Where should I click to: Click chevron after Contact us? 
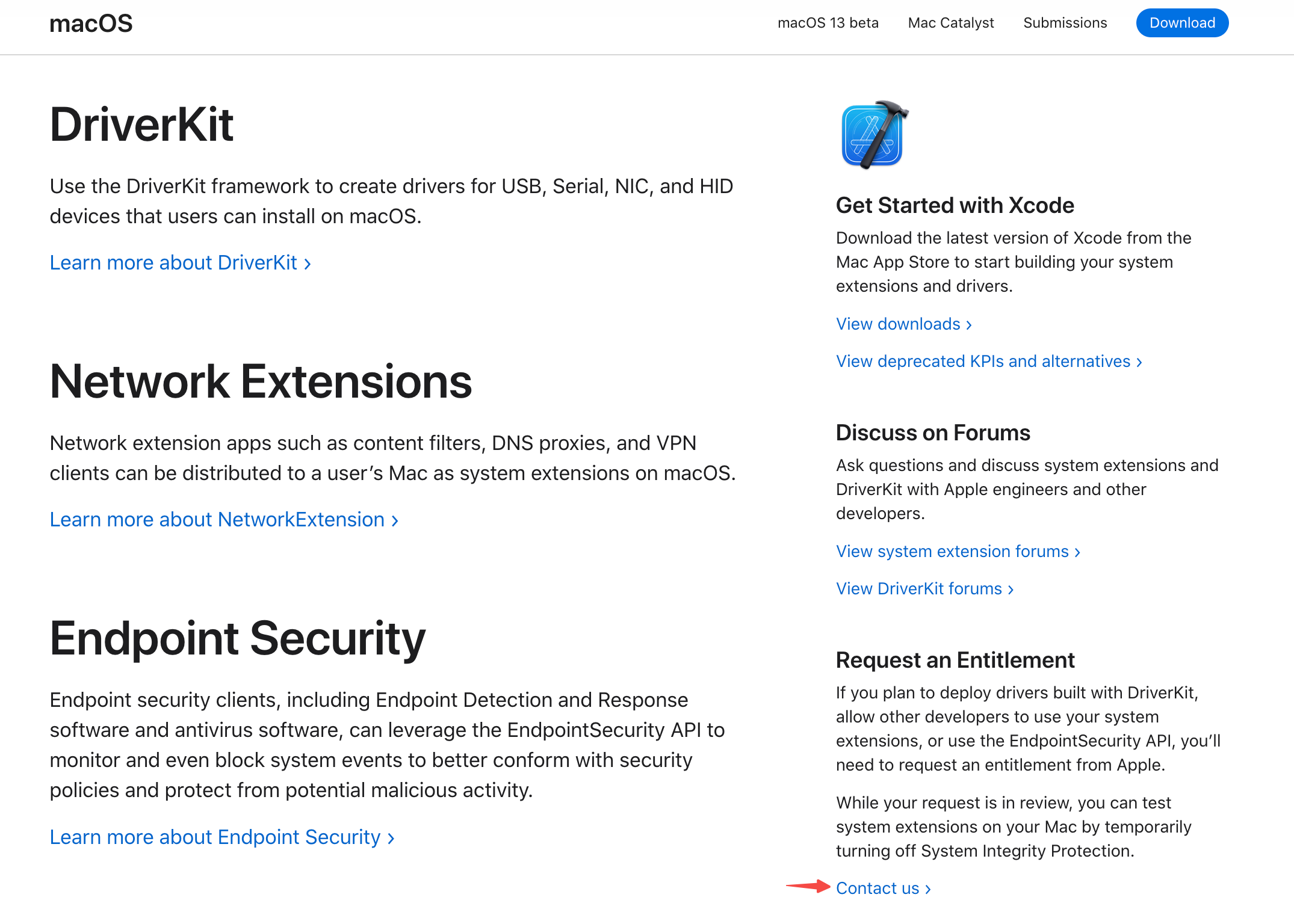pos(928,890)
